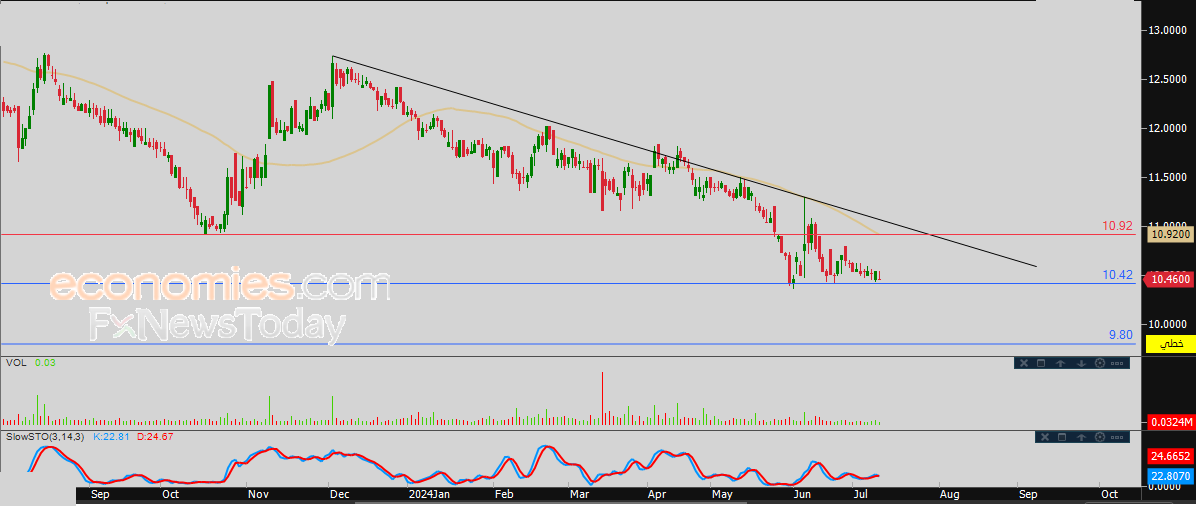Click the Oct label after first Sep
The height and width of the screenshot is (506, 1196).
pyautogui.click(x=171, y=495)
